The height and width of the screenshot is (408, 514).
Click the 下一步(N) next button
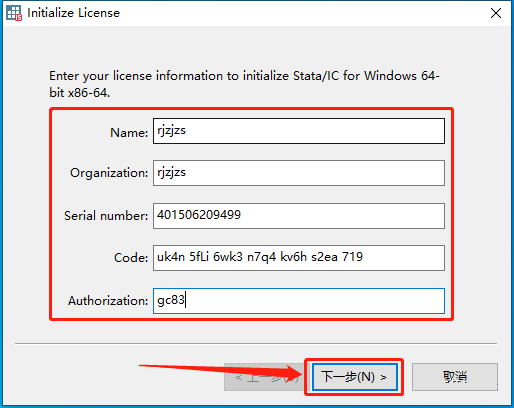pos(355,377)
